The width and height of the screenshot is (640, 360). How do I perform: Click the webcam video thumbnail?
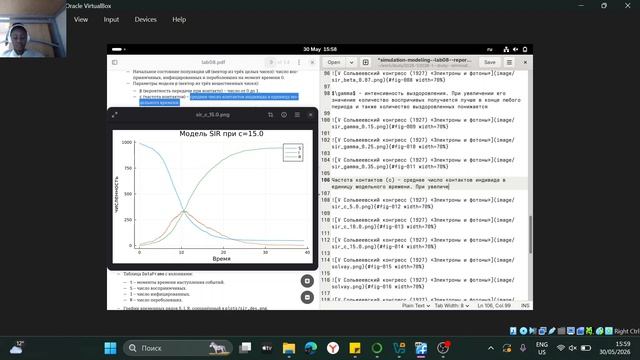(33, 29)
